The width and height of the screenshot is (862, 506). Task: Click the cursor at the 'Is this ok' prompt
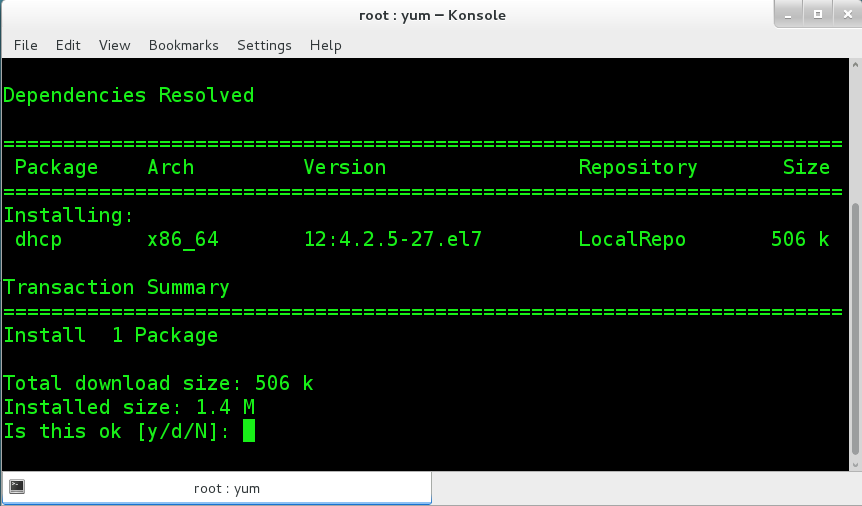click(249, 431)
